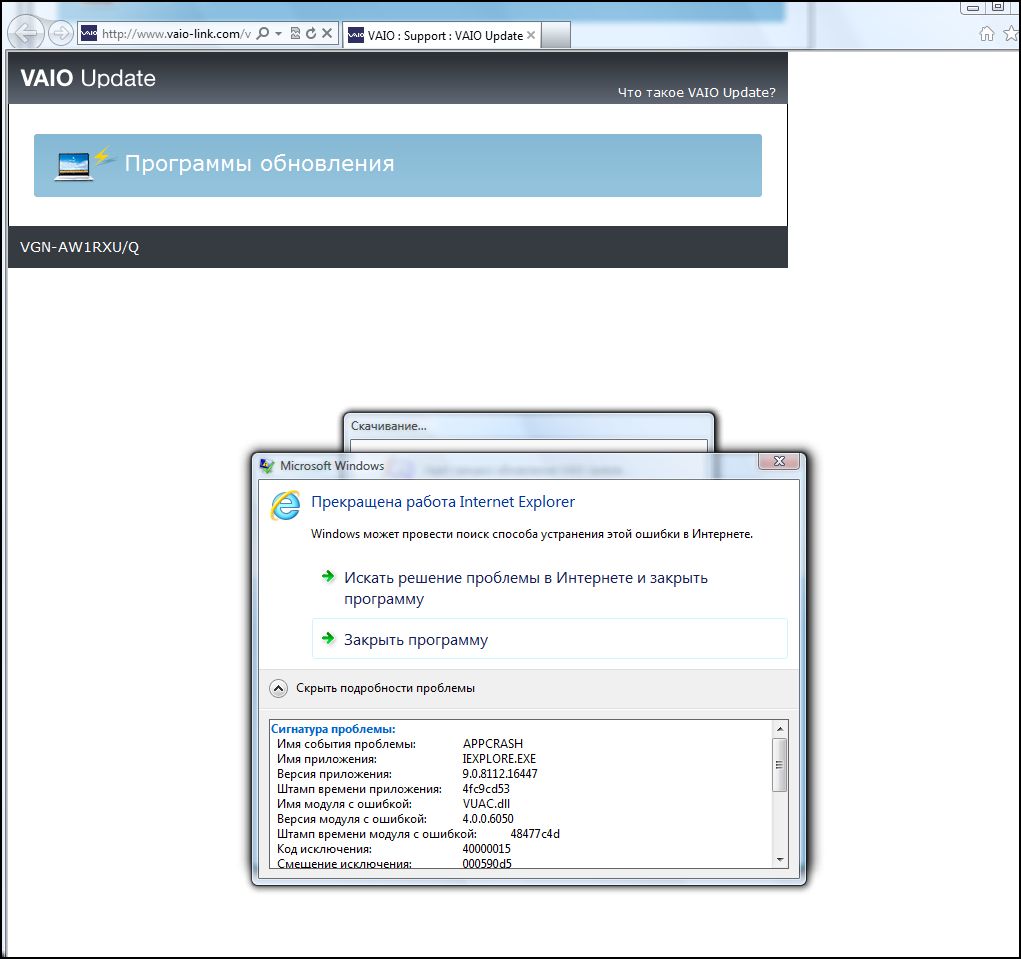The width and height of the screenshot is (1021, 959).
Task: Click the details scrollbar thumb
Action: pyautogui.click(x=779, y=765)
